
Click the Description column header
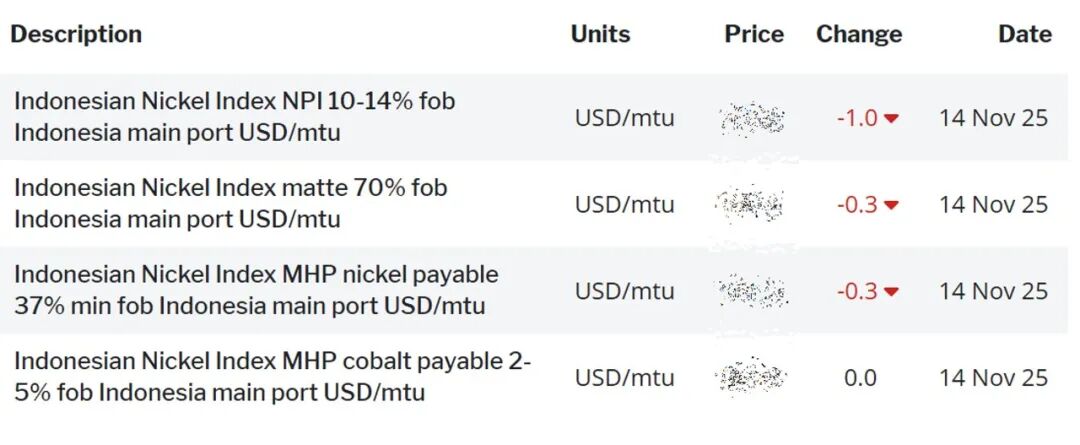pyautogui.click(x=76, y=34)
